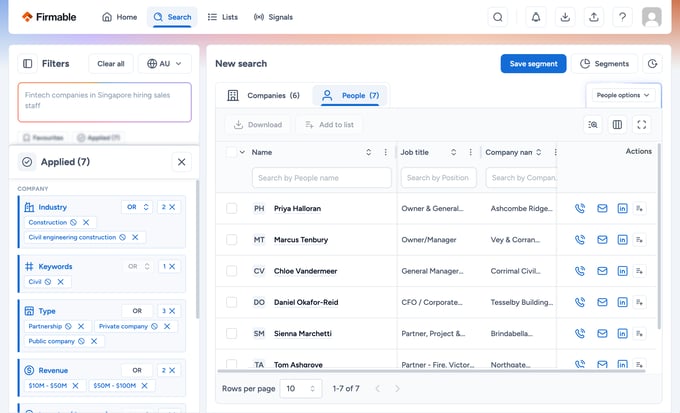Sort by Company name column arrows
The height and width of the screenshot is (413, 680).
pos(538,152)
